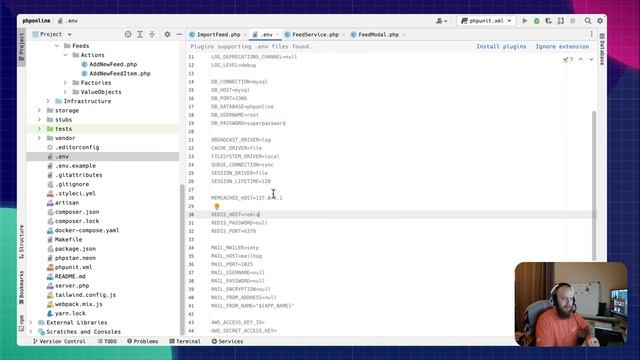
Task: Select docker-compose.yaml file
Action: coord(87,230)
